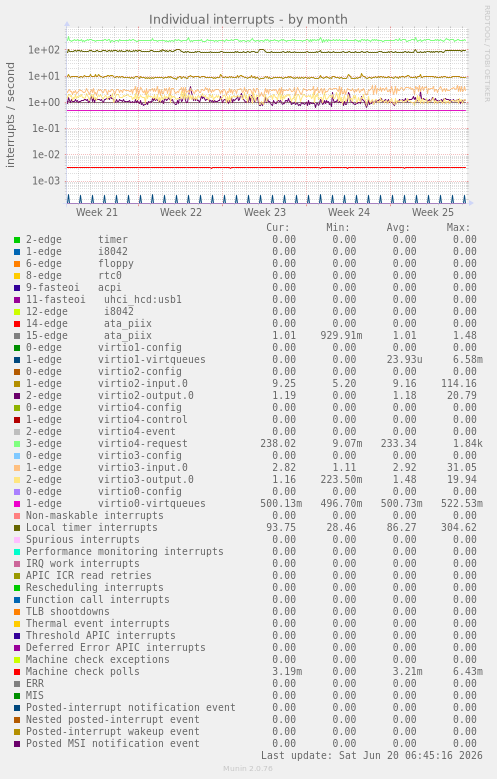Click the olive Local timer interrupts swatch
497x779 pixels.
pos(17,528)
